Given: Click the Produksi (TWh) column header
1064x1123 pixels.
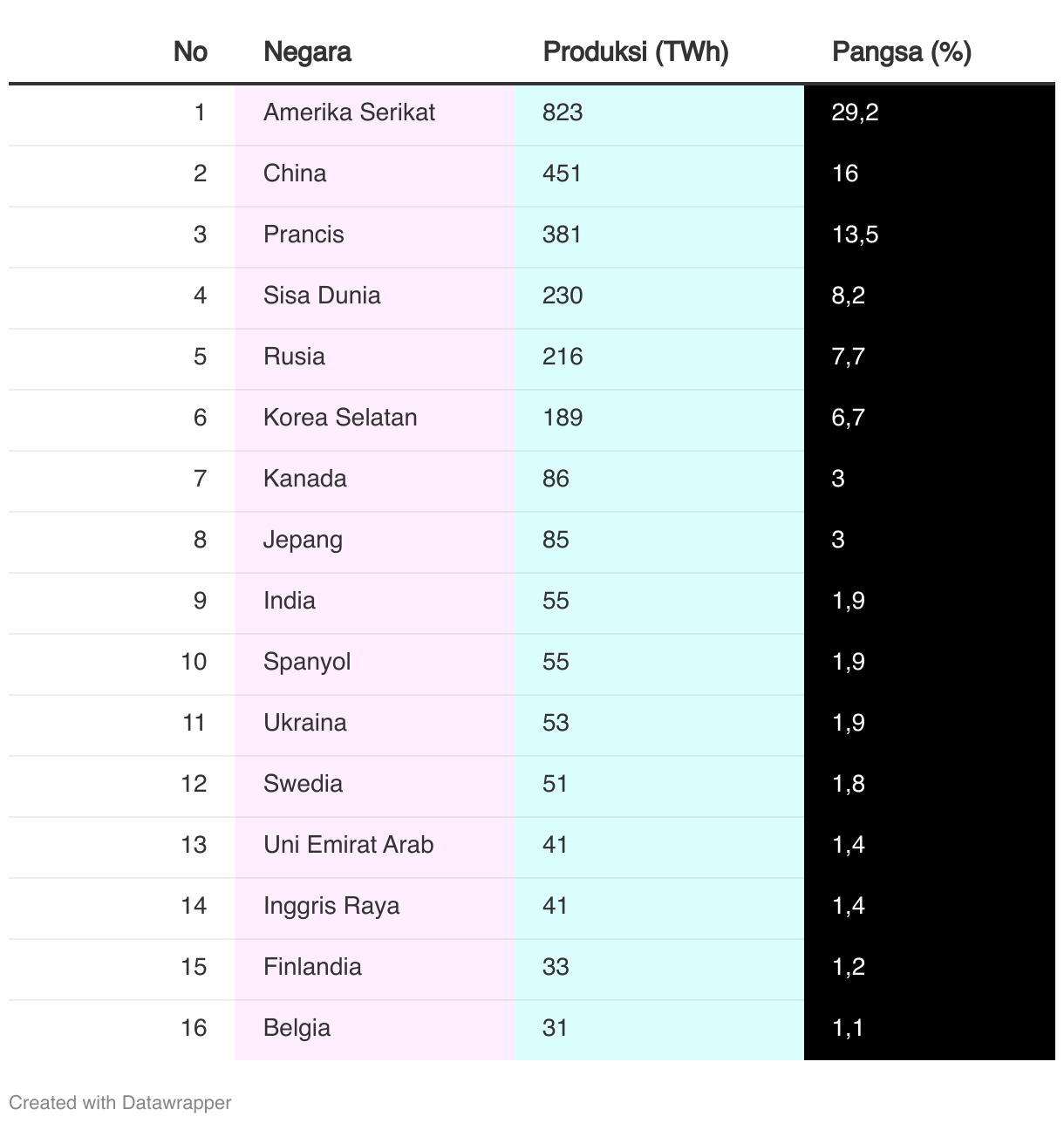Looking at the screenshot, I should point(635,51).
